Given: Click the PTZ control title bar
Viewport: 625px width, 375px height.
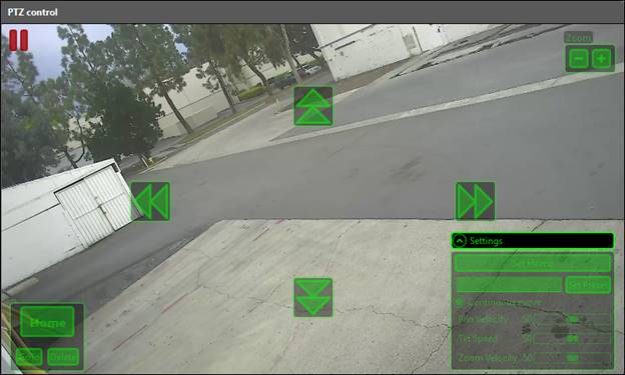Looking at the screenshot, I should [x=312, y=12].
